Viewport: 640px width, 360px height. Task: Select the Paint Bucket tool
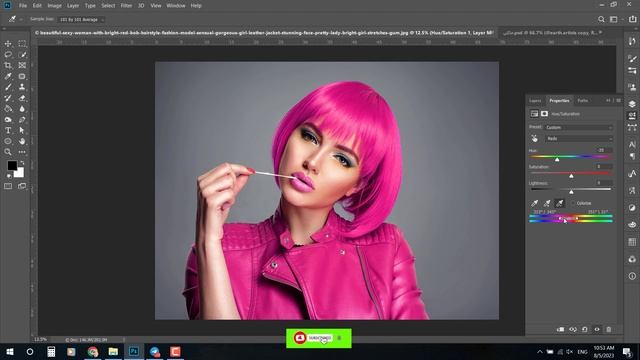point(8,109)
